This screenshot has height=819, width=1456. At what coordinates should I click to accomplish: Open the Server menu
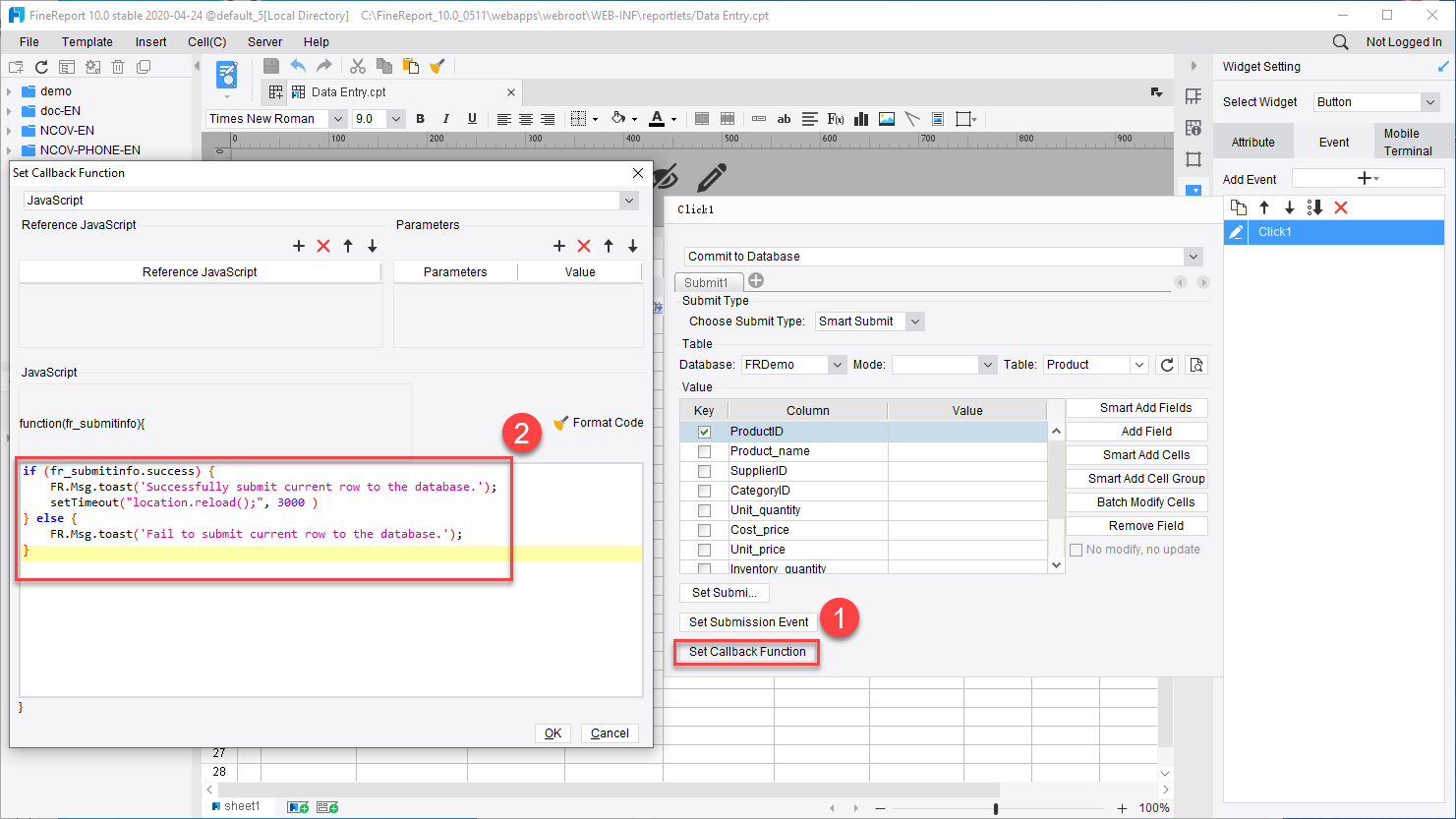coord(264,41)
